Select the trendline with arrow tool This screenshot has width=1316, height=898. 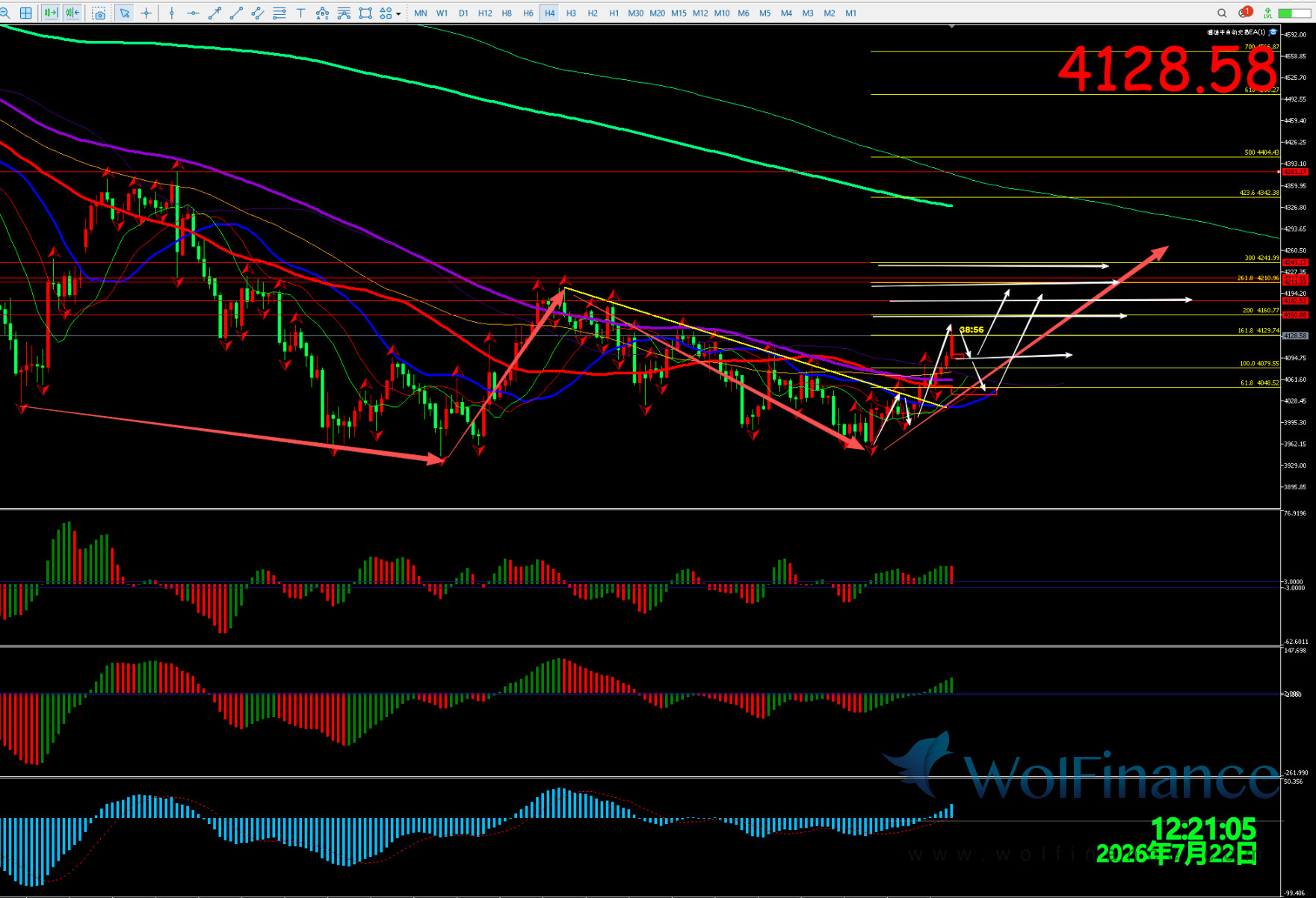(214, 13)
